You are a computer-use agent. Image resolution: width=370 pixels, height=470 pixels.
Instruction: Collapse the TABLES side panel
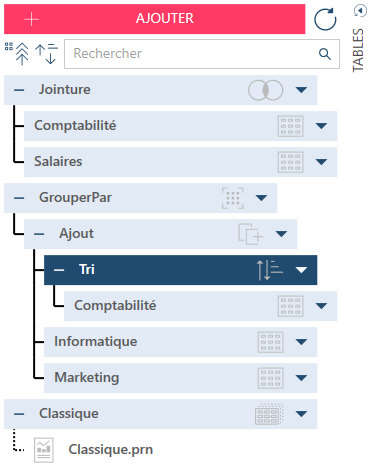click(x=360, y=11)
